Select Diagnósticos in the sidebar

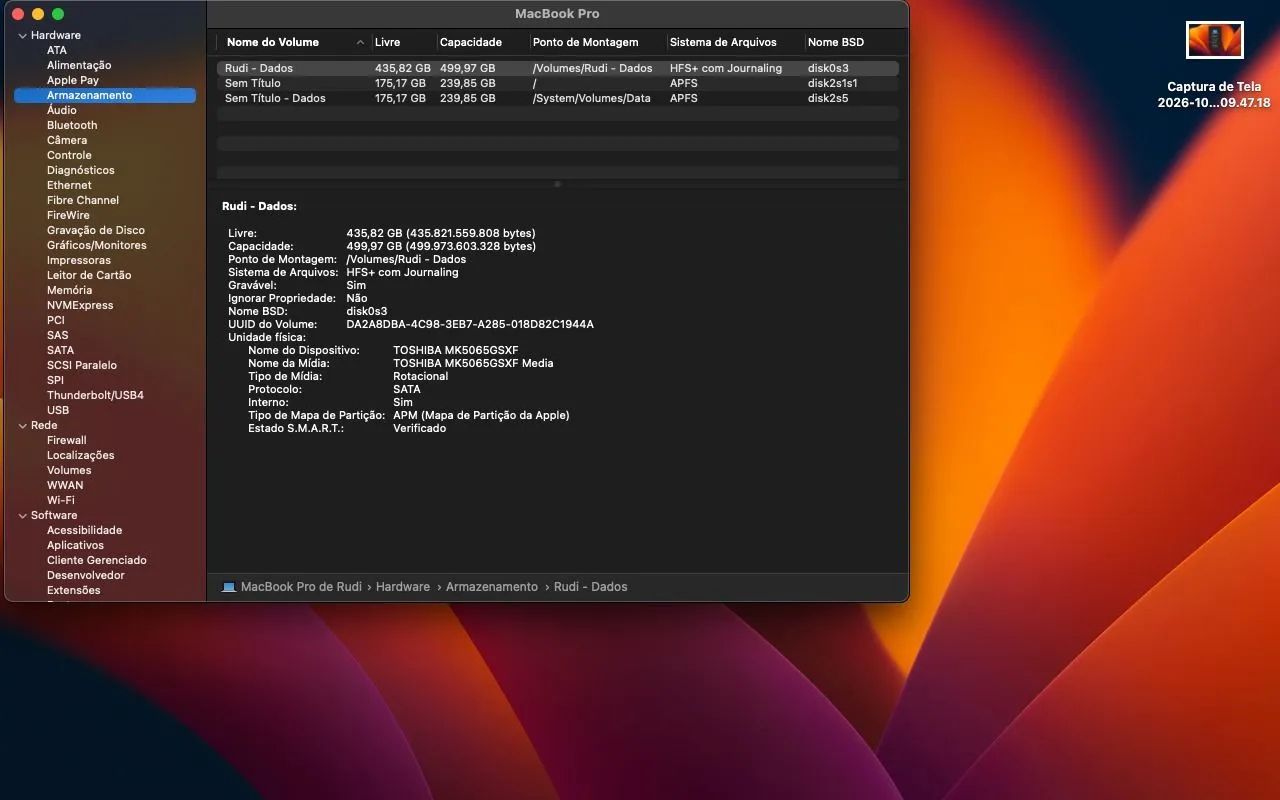click(x=81, y=170)
